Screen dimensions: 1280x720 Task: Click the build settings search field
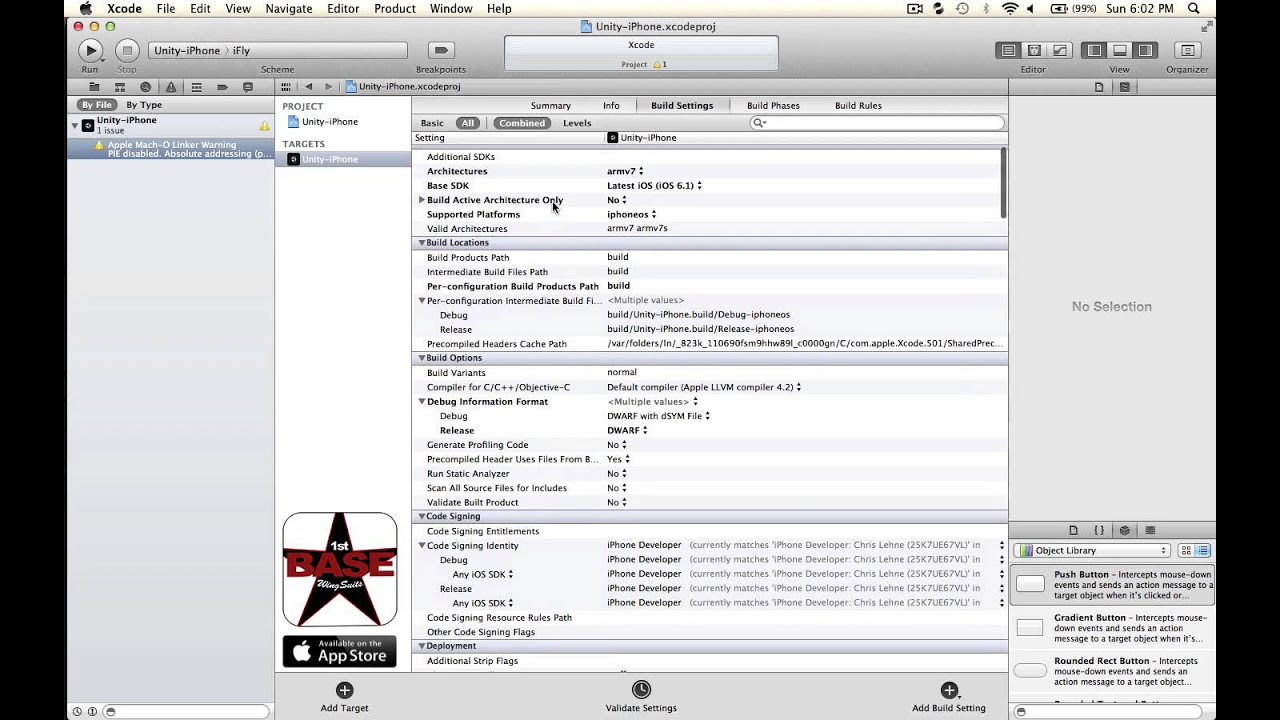click(877, 123)
